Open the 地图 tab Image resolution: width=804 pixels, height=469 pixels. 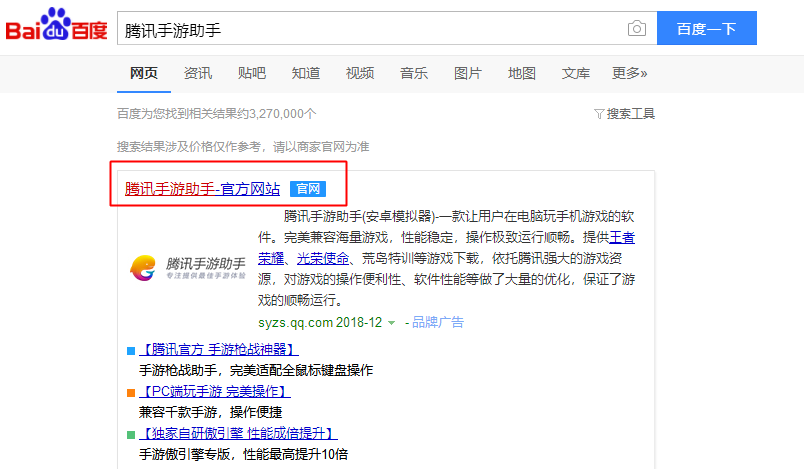(521, 73)
